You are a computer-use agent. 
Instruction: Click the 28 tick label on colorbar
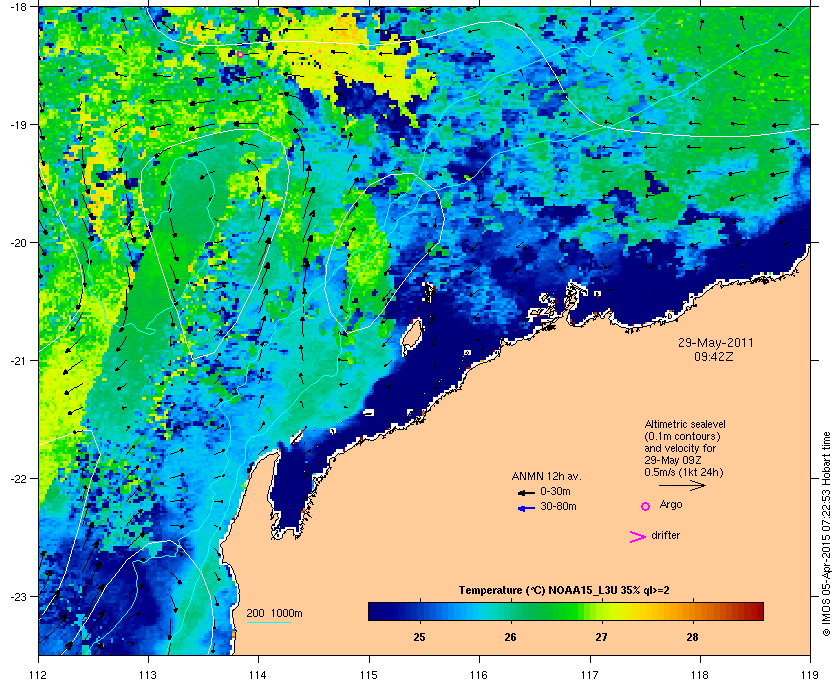[693, 637]
